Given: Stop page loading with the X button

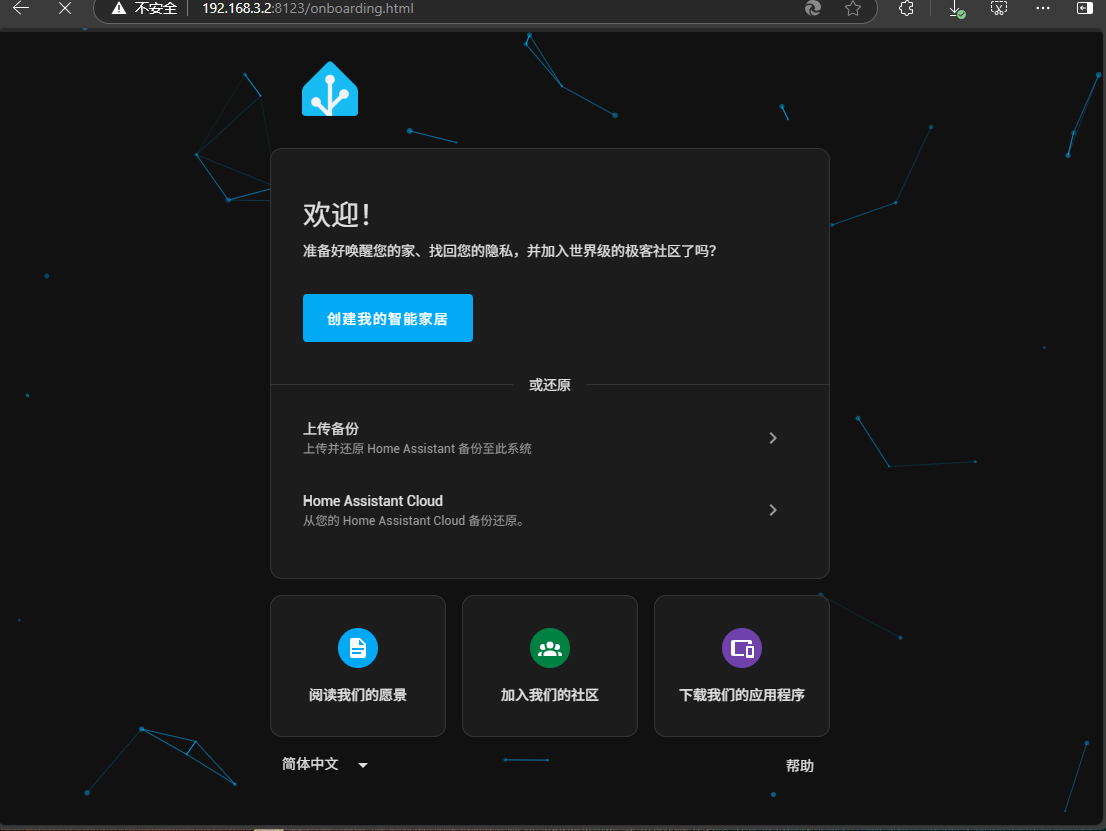Looking at the screenshot, I should click(65, 9).
